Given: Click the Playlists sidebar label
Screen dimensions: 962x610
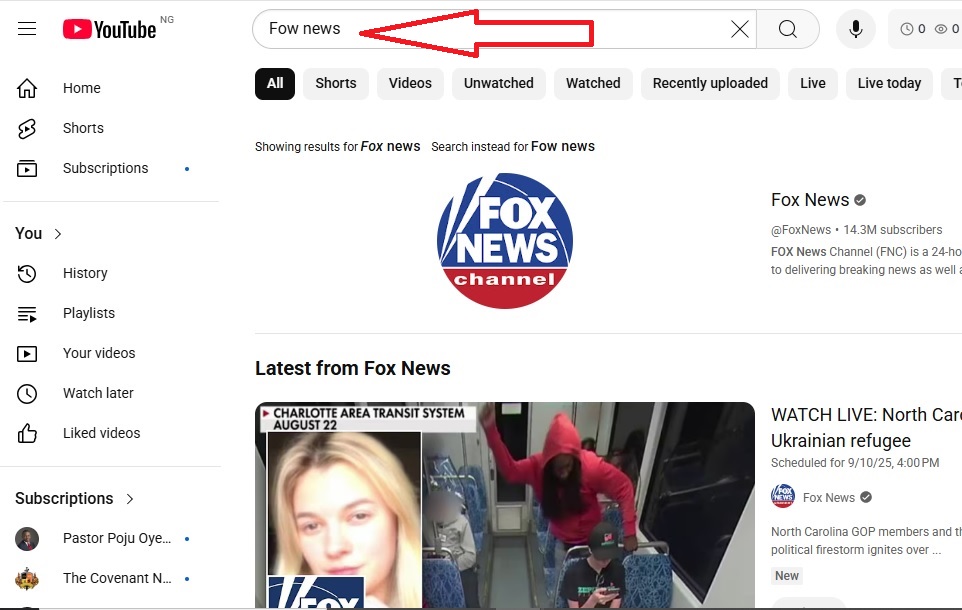Looking at the screenshot, I should pos(89,314).
